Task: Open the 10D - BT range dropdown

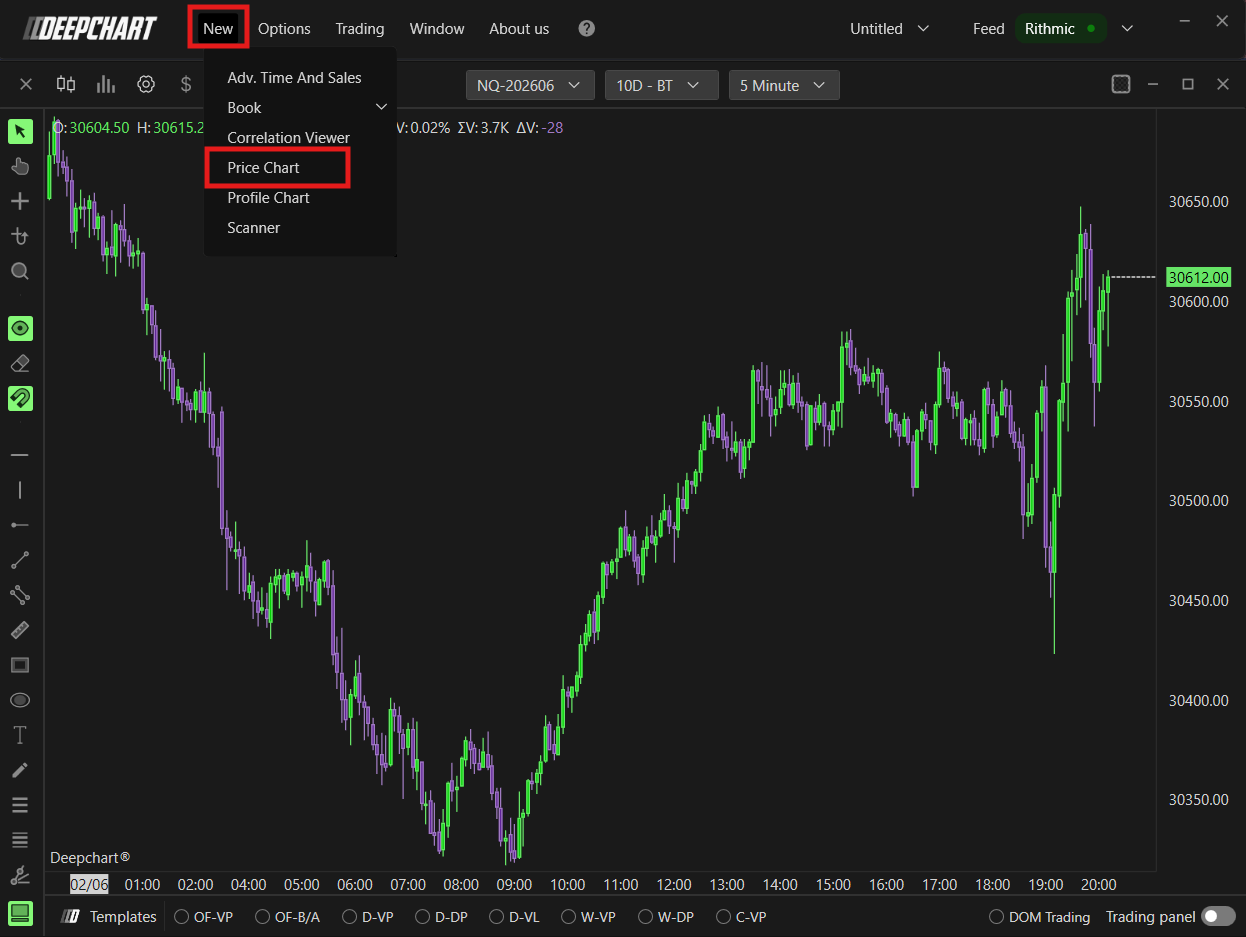Action: pos(662,86)
